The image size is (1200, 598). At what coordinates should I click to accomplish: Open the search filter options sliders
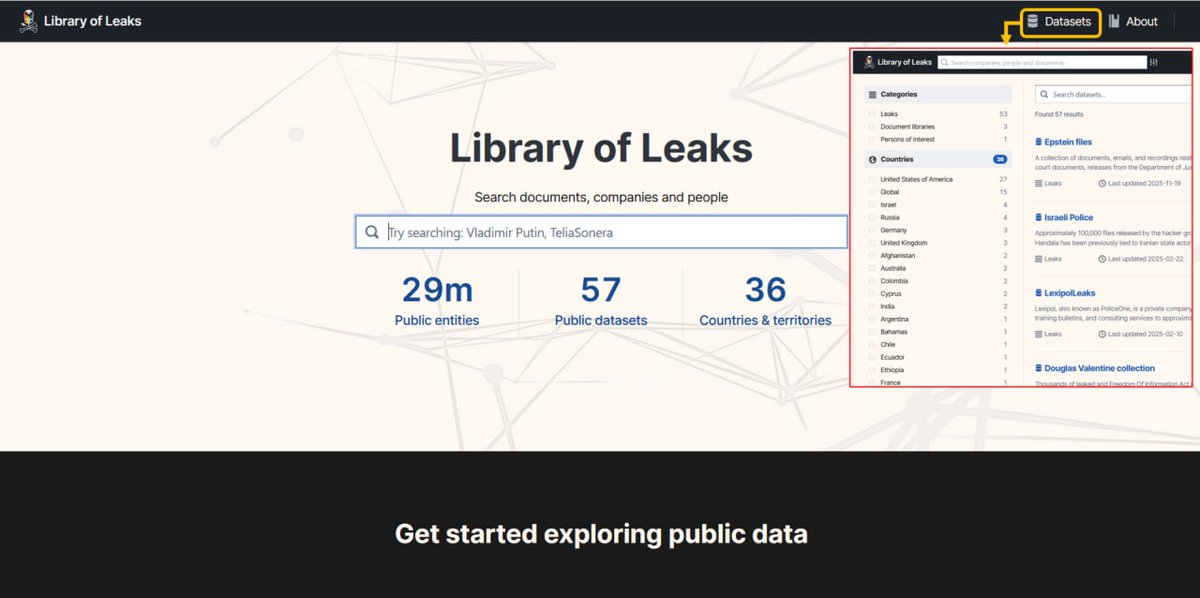[1154, 62]
